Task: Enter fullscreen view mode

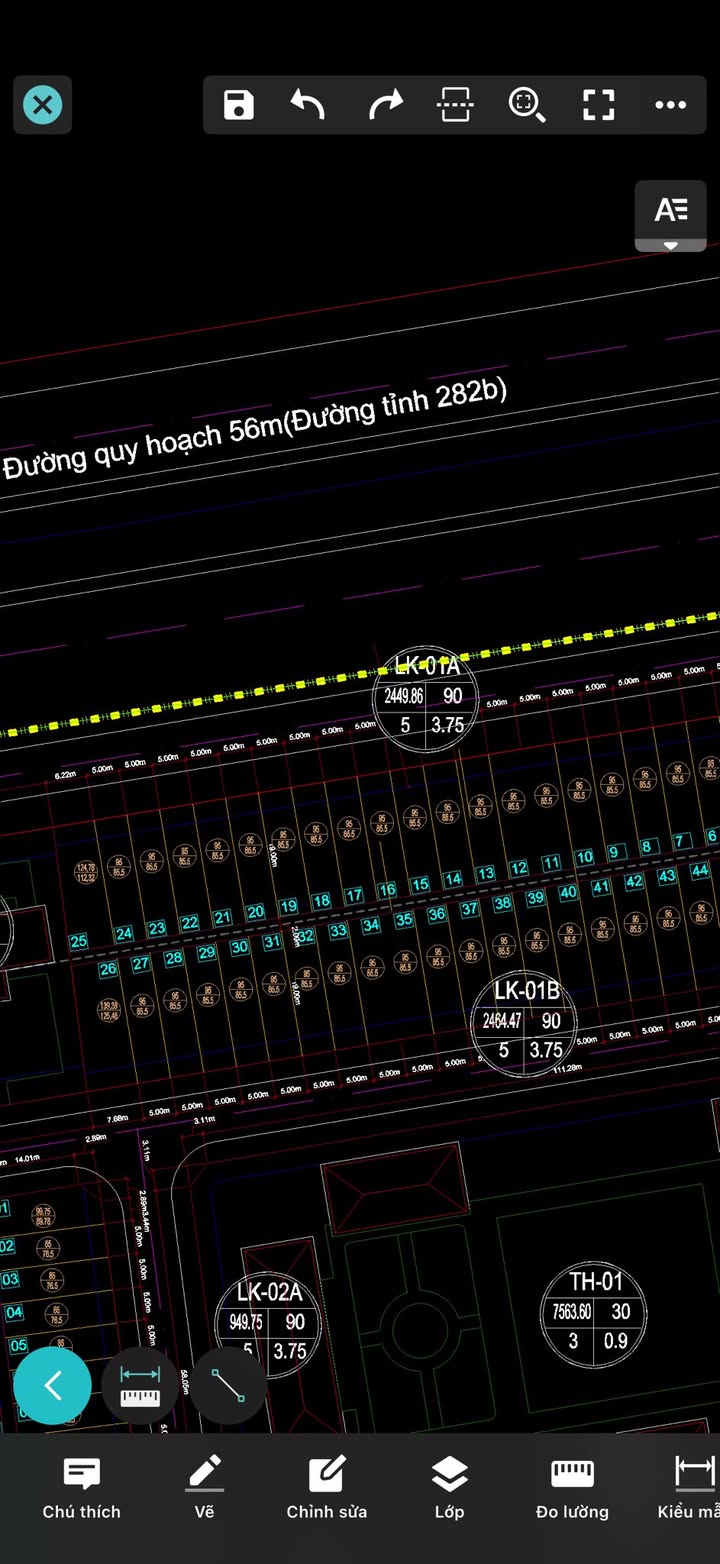Action: tap(598, 104)
